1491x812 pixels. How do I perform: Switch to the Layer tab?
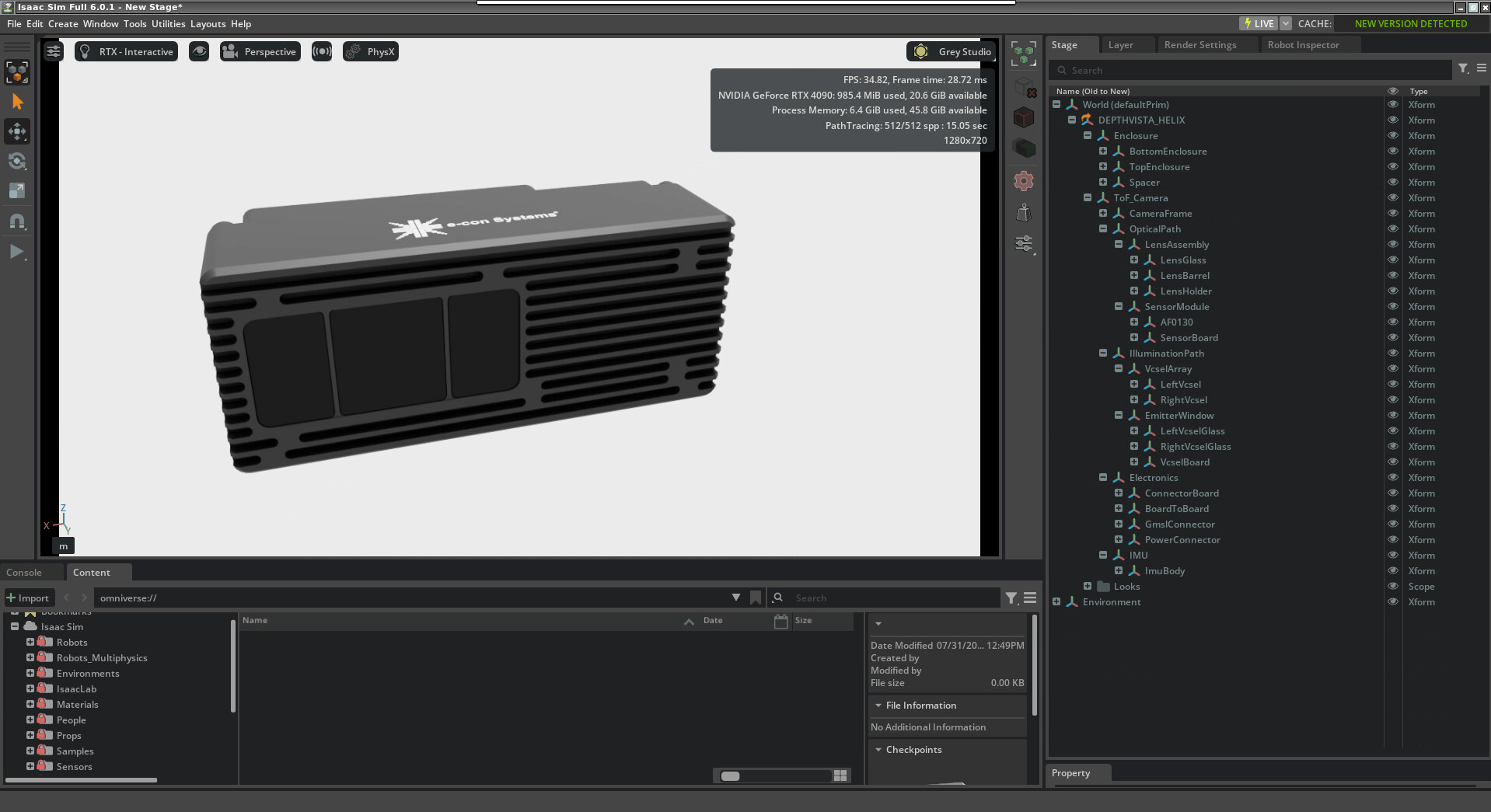tap(1120, 45)
